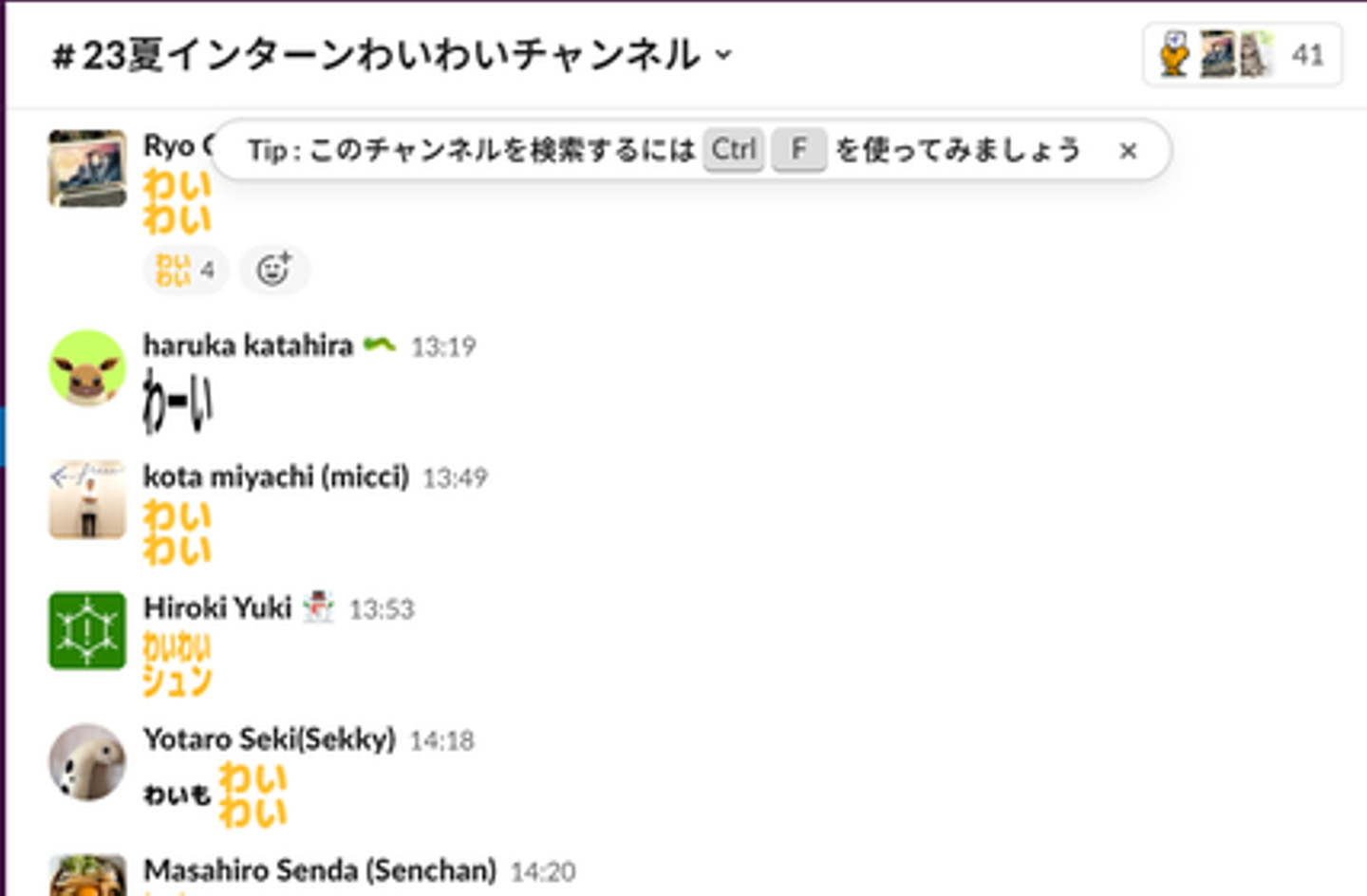Image resolution: width=1367 pixels, height=896 pixels.
Task: View the 41 channel members list
Action: click(1242, 55)
